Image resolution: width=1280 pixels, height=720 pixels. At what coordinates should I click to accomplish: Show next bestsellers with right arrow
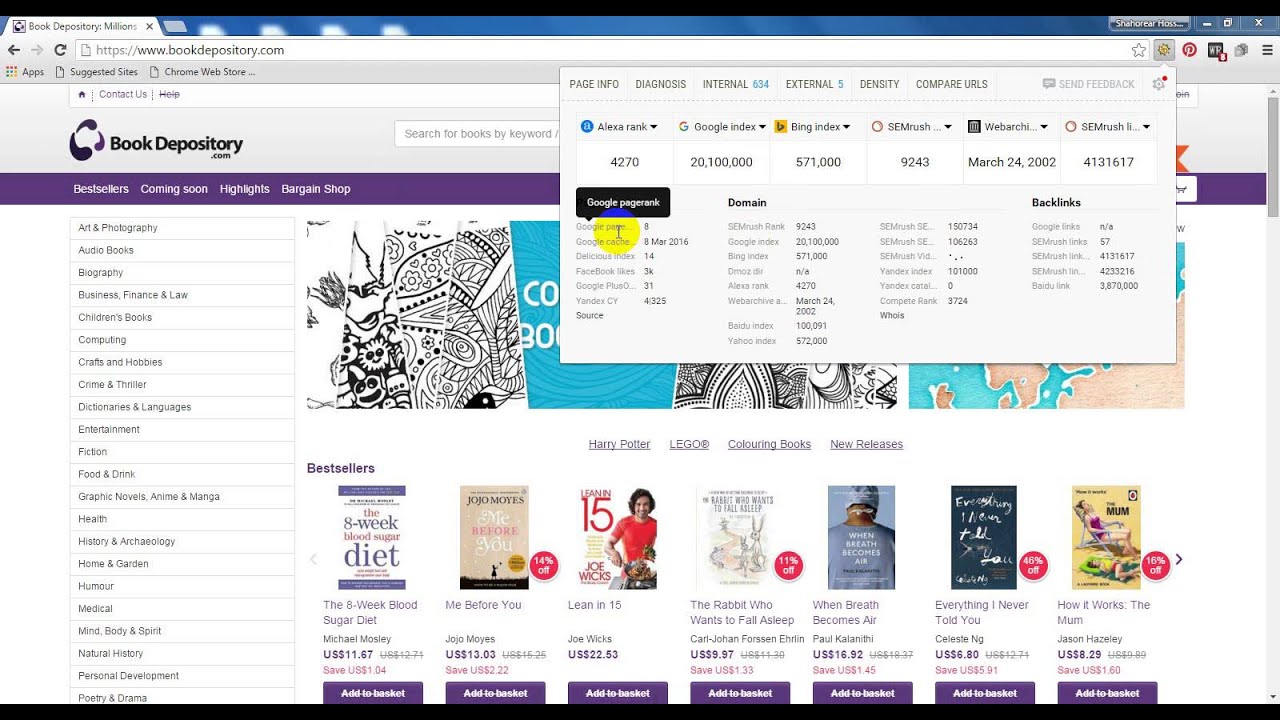1178,559
